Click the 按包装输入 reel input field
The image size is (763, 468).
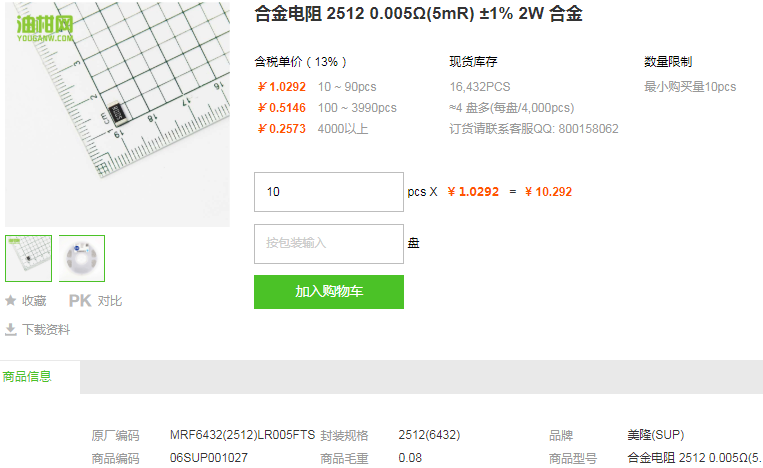click(329, 244)
